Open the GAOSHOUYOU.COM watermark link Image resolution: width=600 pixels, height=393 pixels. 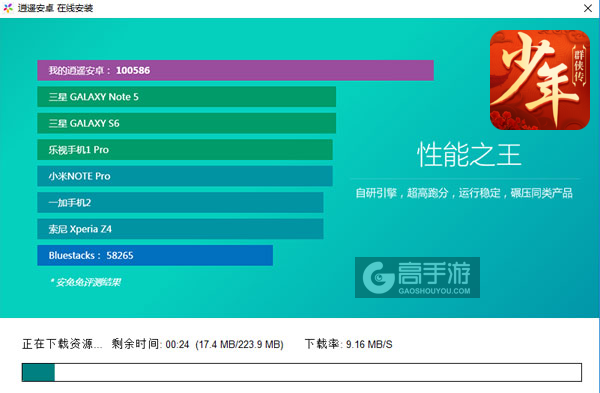[x=434, y=291]
